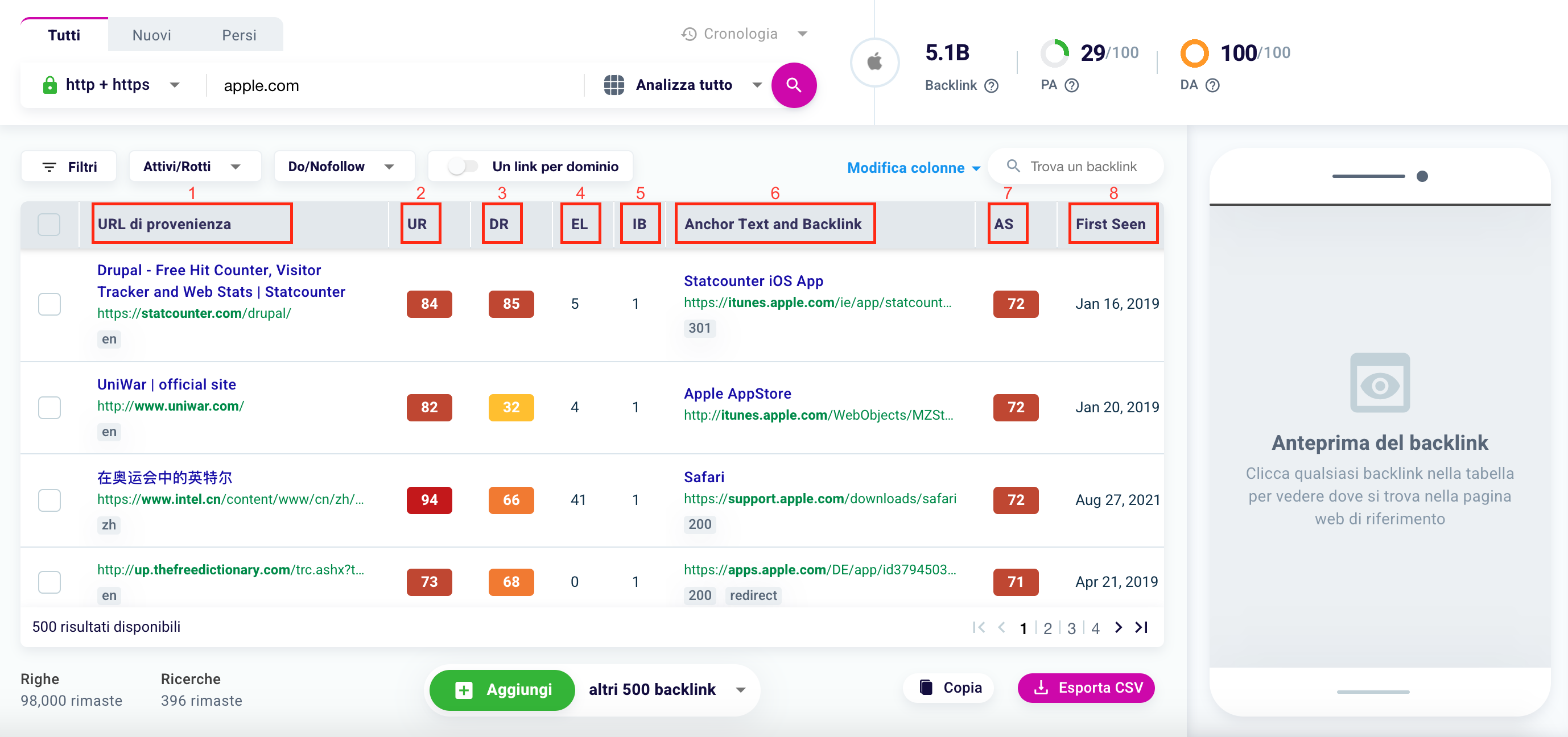Viewport: 1568px width, 737px height.
Task: Open intel.cn Chinese title link
Action: click(x=165, y=478)
